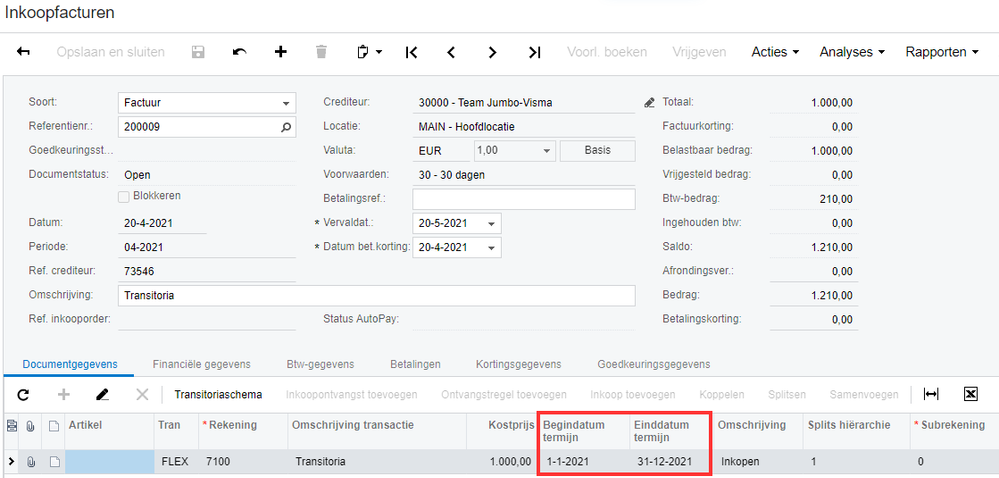This screenshot has width=999, height=478.
Task: Click the Splitsen button
Action: click(787, 395)
